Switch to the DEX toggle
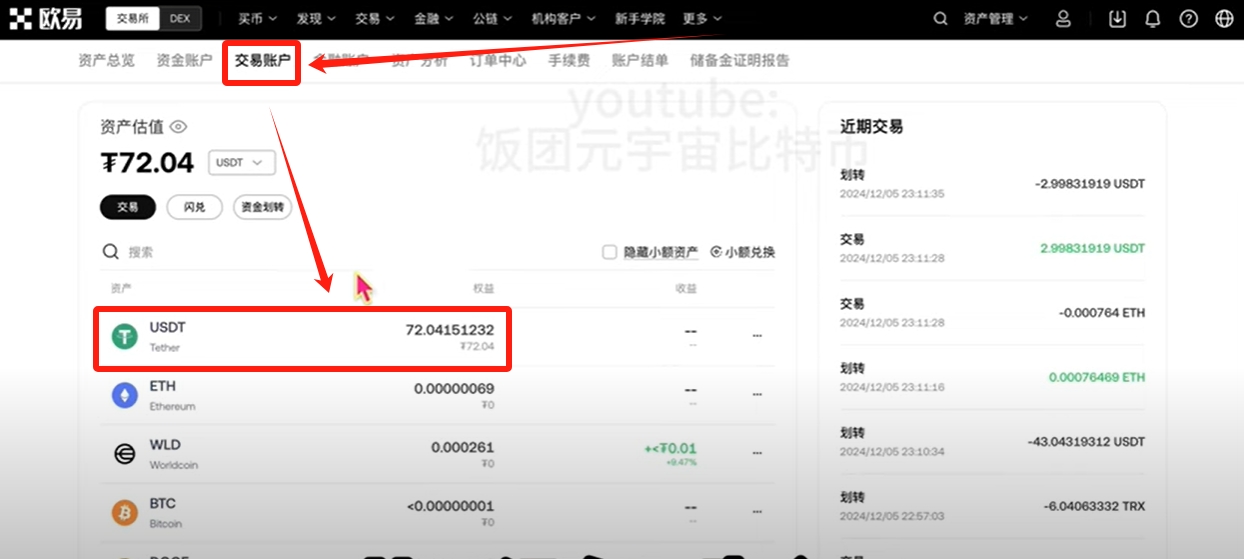 click(179, 18)
